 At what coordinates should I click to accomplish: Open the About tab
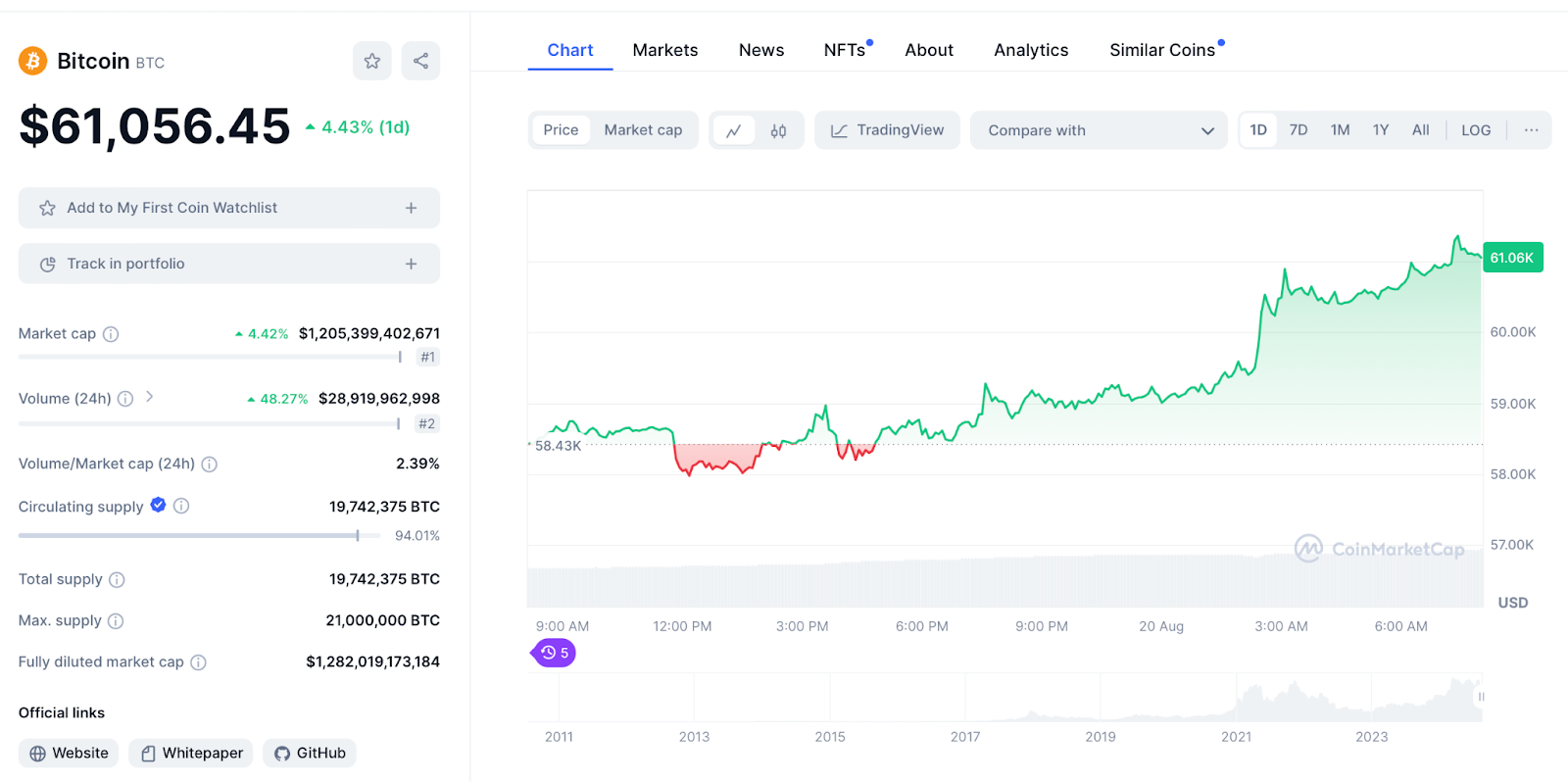click(929, 50)
